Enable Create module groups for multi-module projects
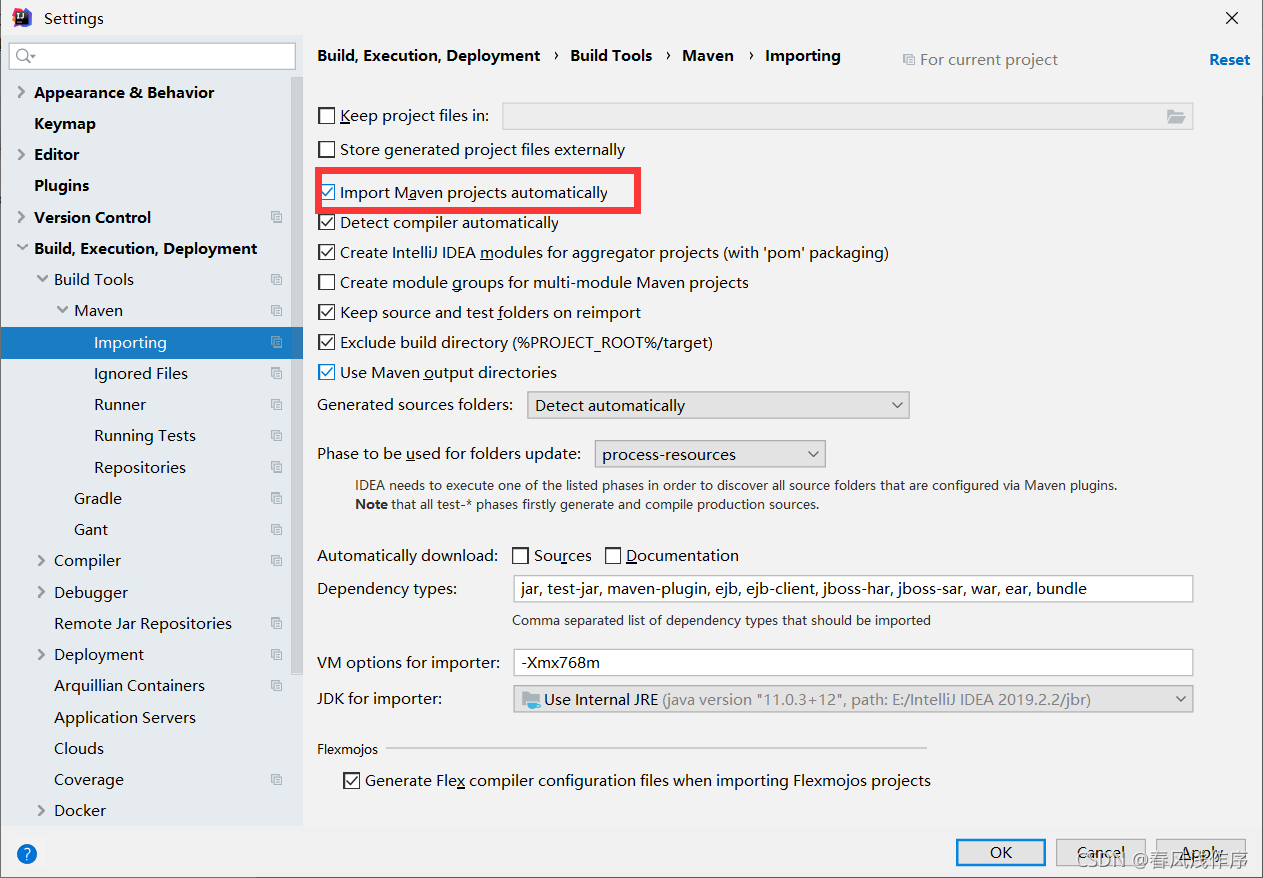 tap(326, 282)
